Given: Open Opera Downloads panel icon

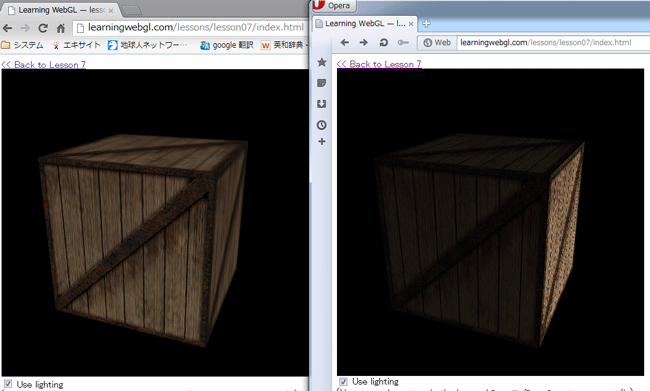Looking at the screenshot, I should coord(322,104).
